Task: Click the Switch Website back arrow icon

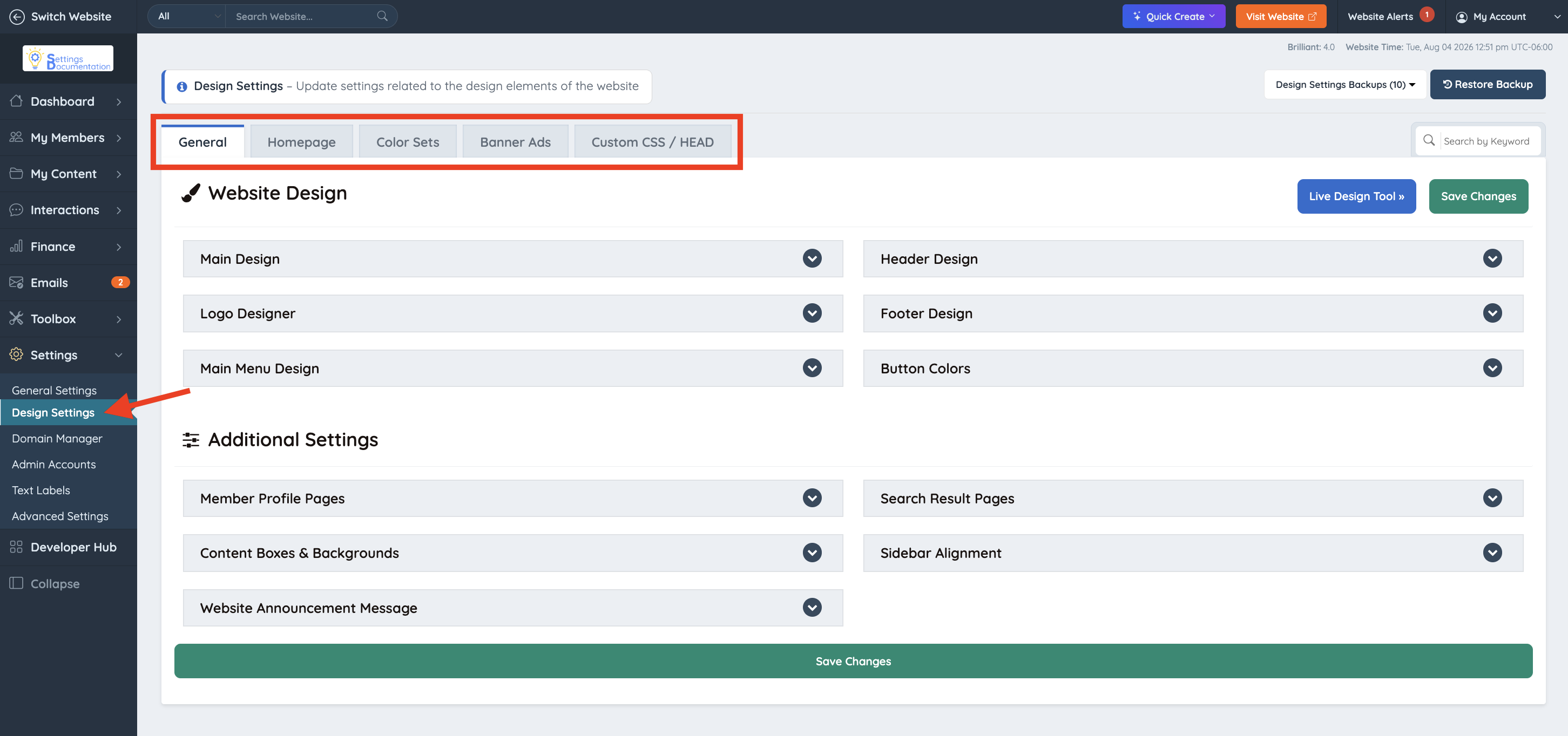Action: pyautogui.click(x=16, y=16)
